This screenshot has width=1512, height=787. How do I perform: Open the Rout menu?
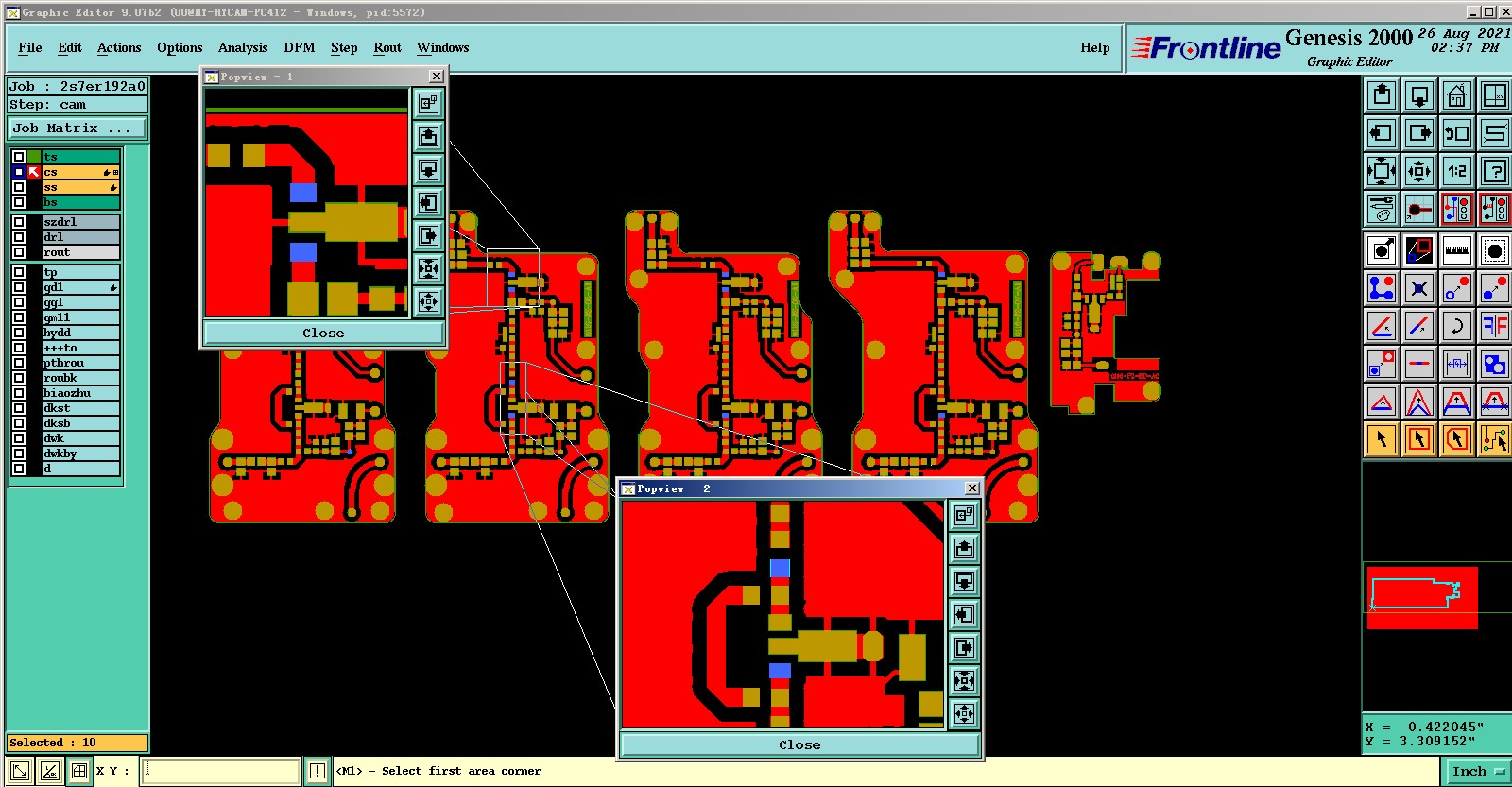tap(387, 47)
